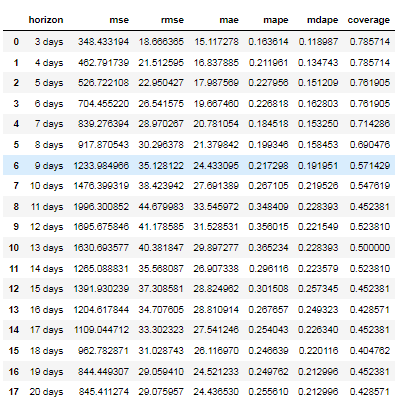This screenshot has width=402, height=399.
Task: Select mse value 844.449307
Action: (x=103, y=372)
